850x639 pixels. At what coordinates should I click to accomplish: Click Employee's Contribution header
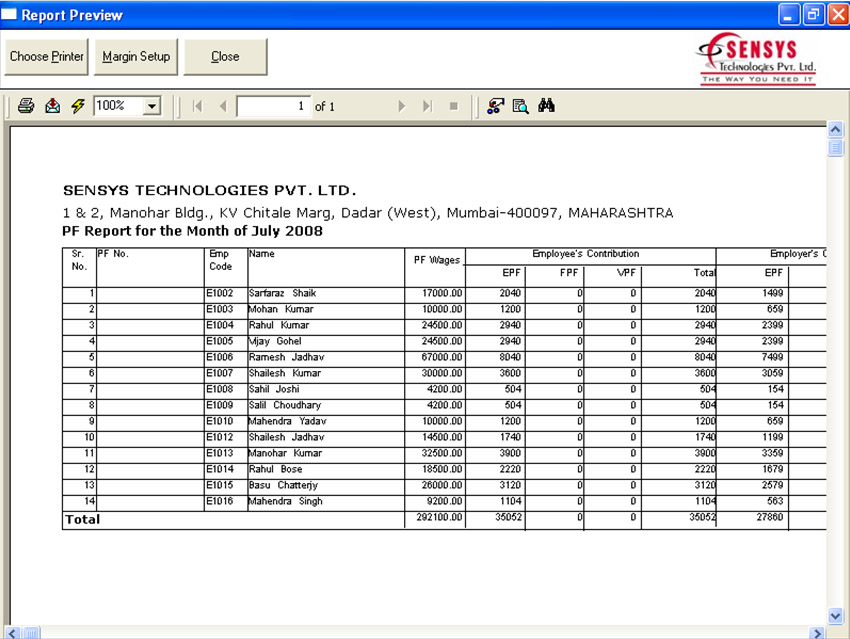585,254
